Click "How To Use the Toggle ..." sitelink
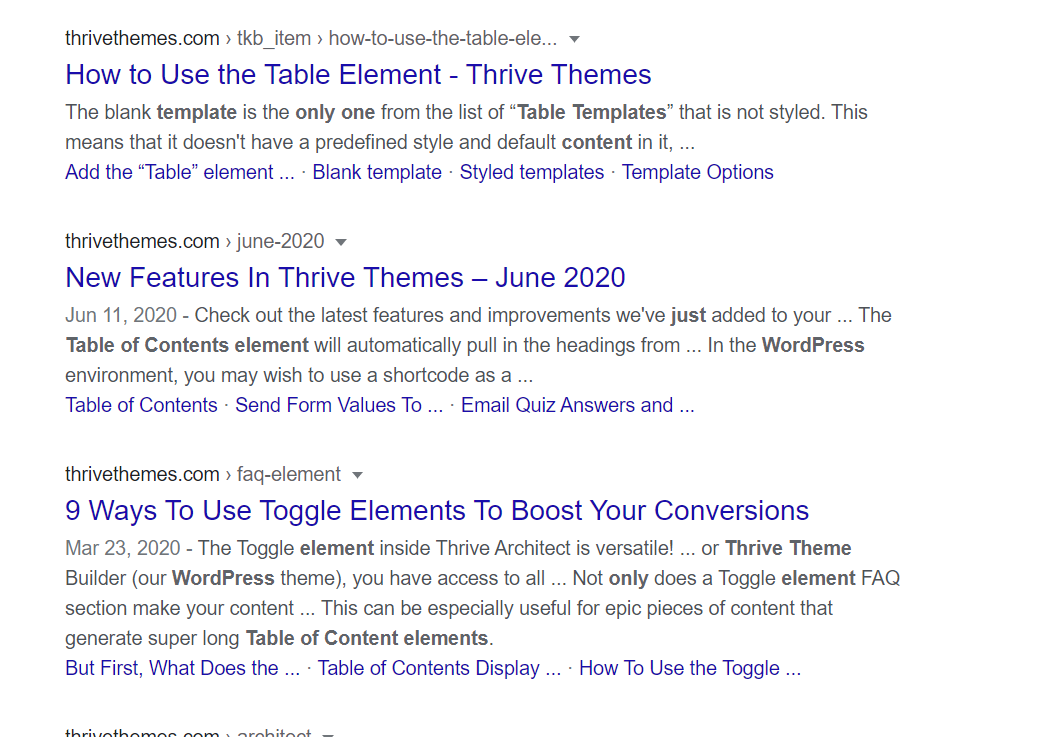The width and height of the screenshot is (1048, 737). (690, 668)
